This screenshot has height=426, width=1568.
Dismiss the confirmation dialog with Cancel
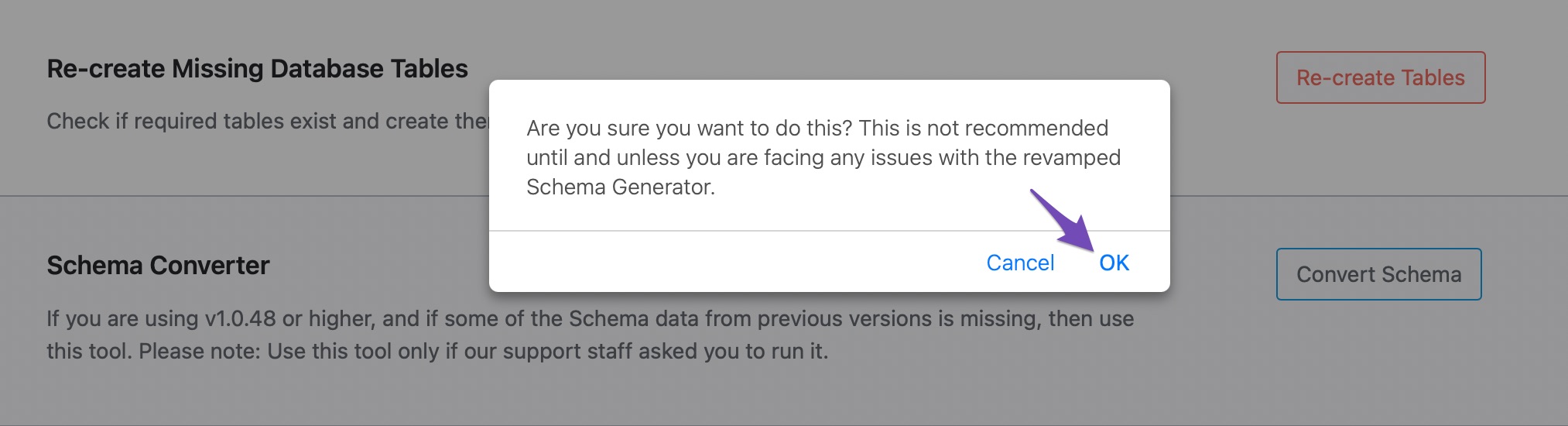(1020, 263)
